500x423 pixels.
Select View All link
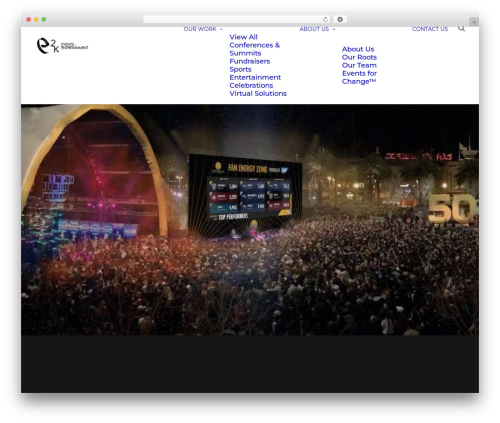click(x=243, y=37)
